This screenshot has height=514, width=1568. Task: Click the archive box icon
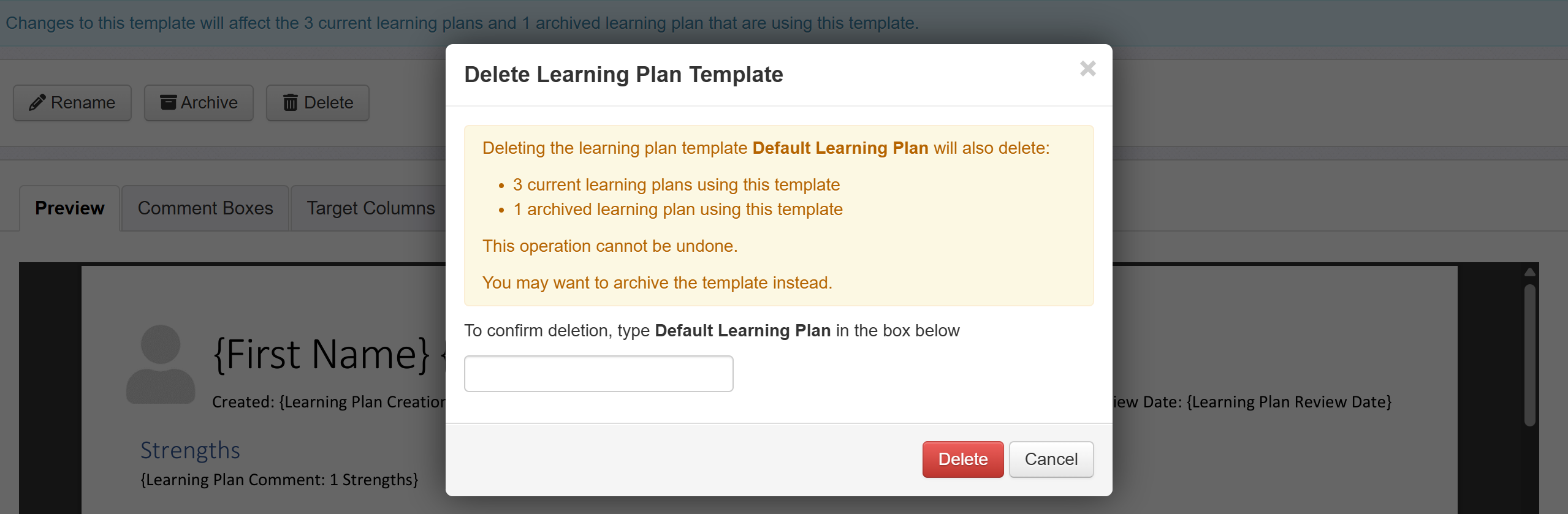pyautogui.click(x=168, y=102)
